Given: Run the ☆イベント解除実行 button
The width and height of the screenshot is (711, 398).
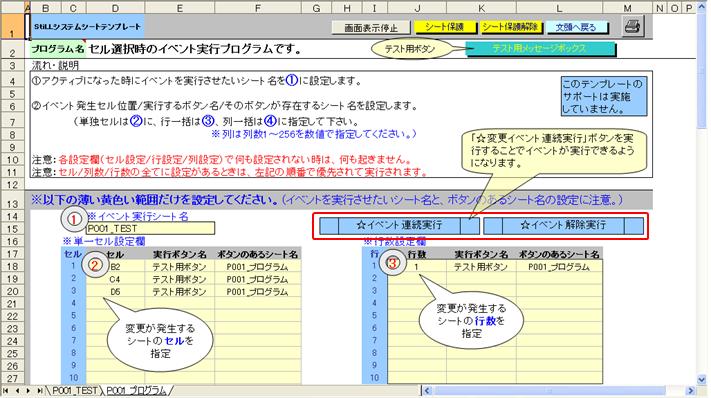Looking at the screenshot, I should tap(563, 225).
